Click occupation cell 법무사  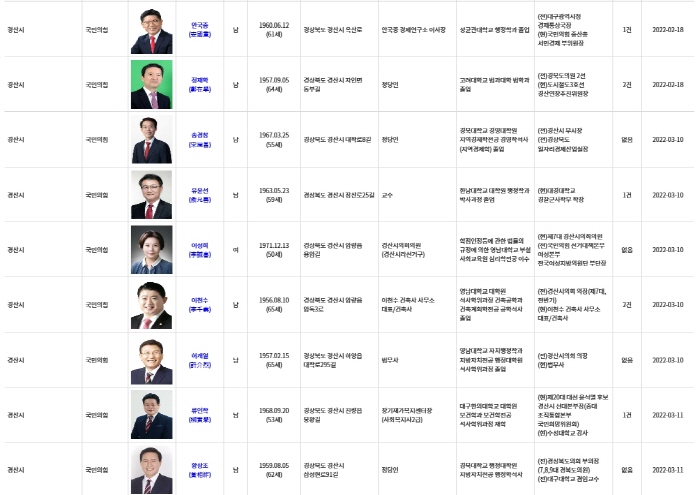pyautogui.click(x=390, y=360)
